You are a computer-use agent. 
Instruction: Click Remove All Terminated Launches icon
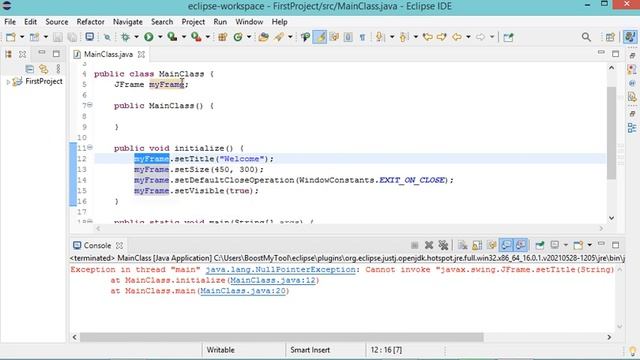443,245
